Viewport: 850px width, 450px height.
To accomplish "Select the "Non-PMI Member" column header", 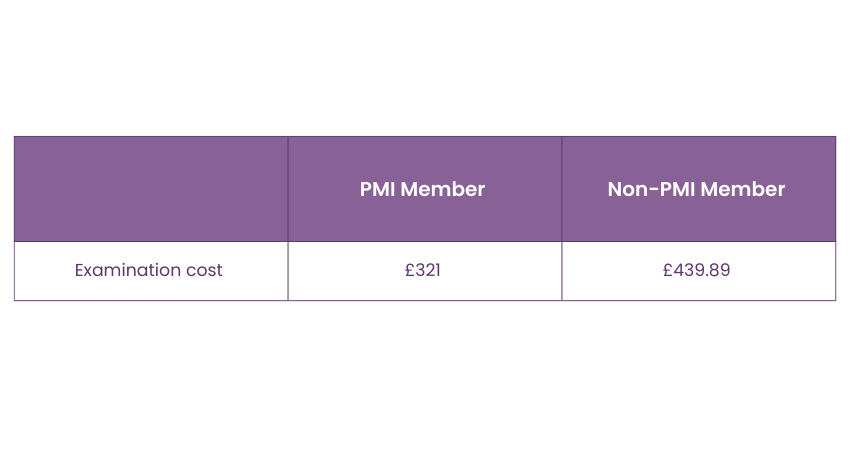I will 696,189.
